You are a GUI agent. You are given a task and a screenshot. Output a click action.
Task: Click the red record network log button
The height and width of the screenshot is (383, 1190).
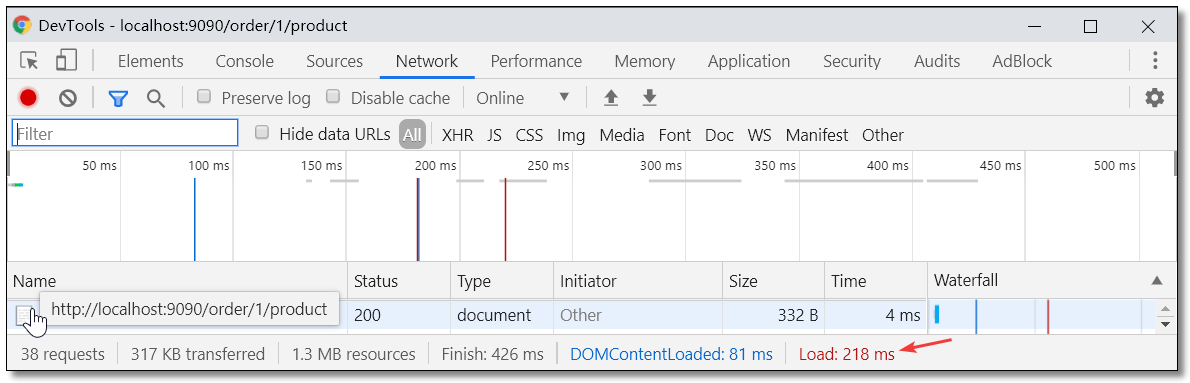pos(29,98)
